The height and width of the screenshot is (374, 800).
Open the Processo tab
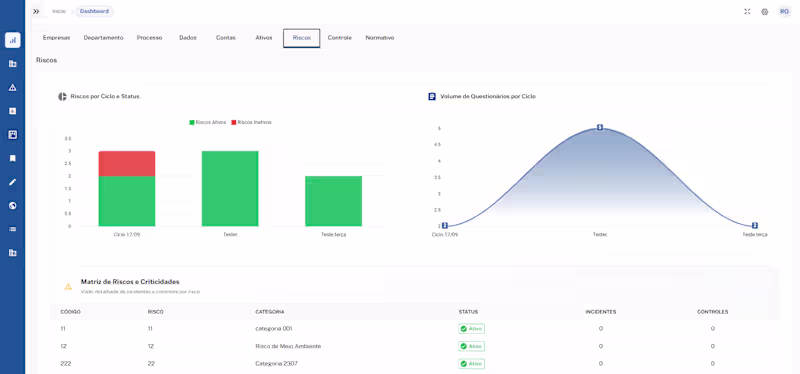click(x=149, y=38)
